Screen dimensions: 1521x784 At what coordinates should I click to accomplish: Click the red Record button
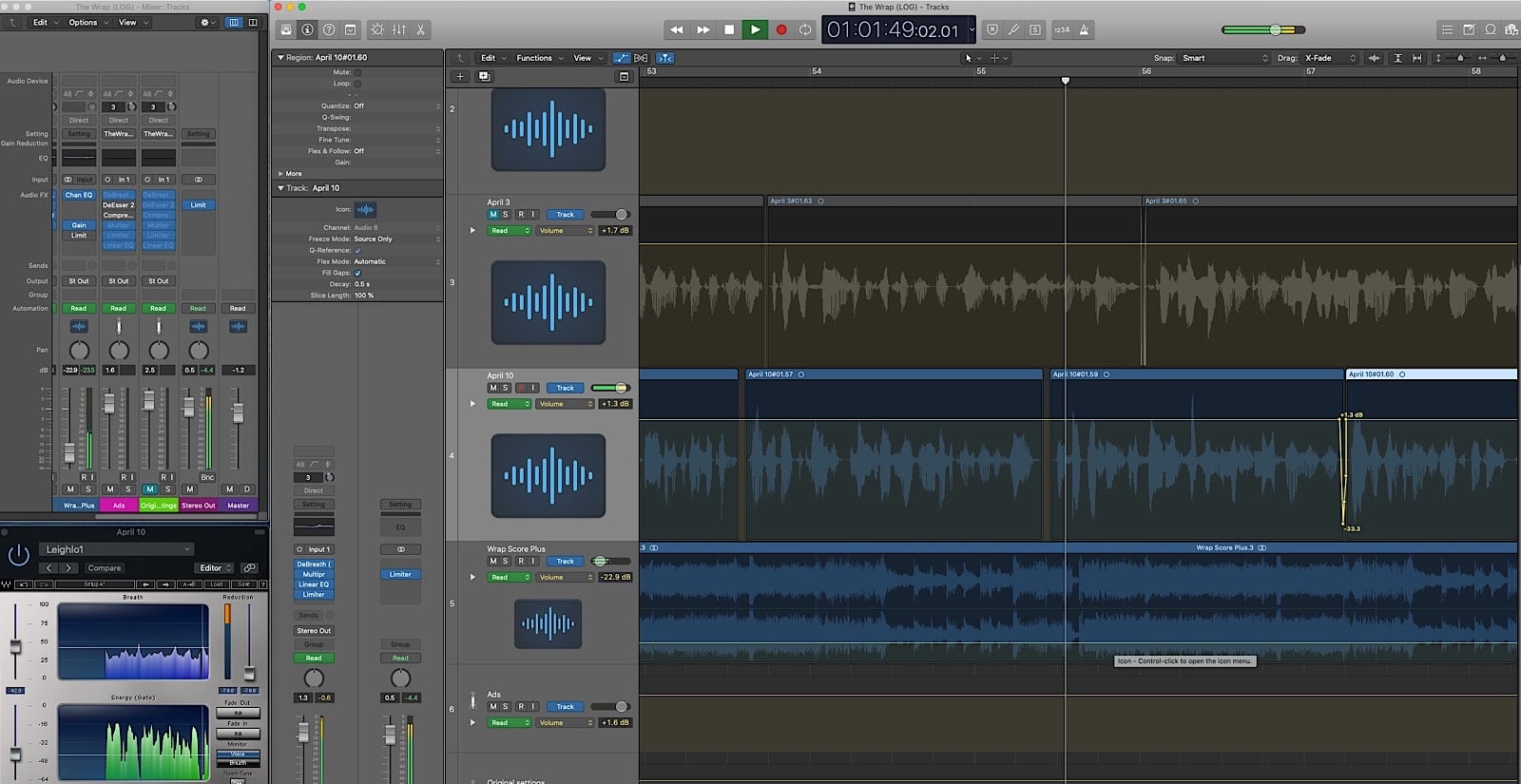click(781, 29)
